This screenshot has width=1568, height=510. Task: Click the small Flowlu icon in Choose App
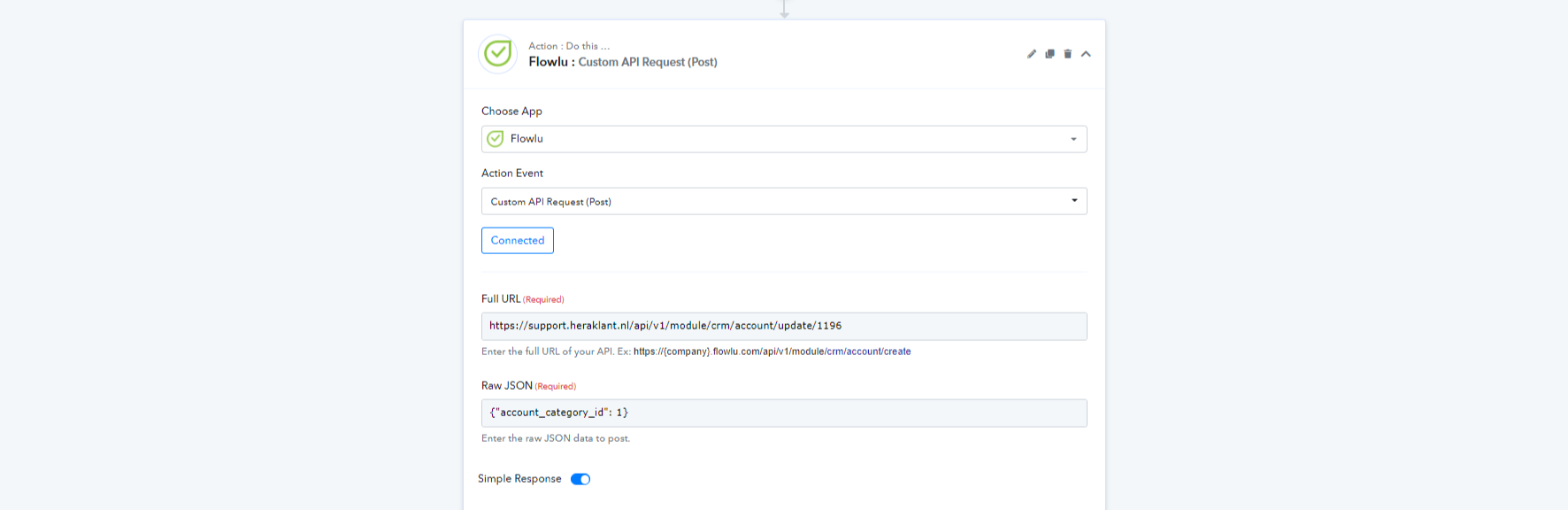click(496, 139)
